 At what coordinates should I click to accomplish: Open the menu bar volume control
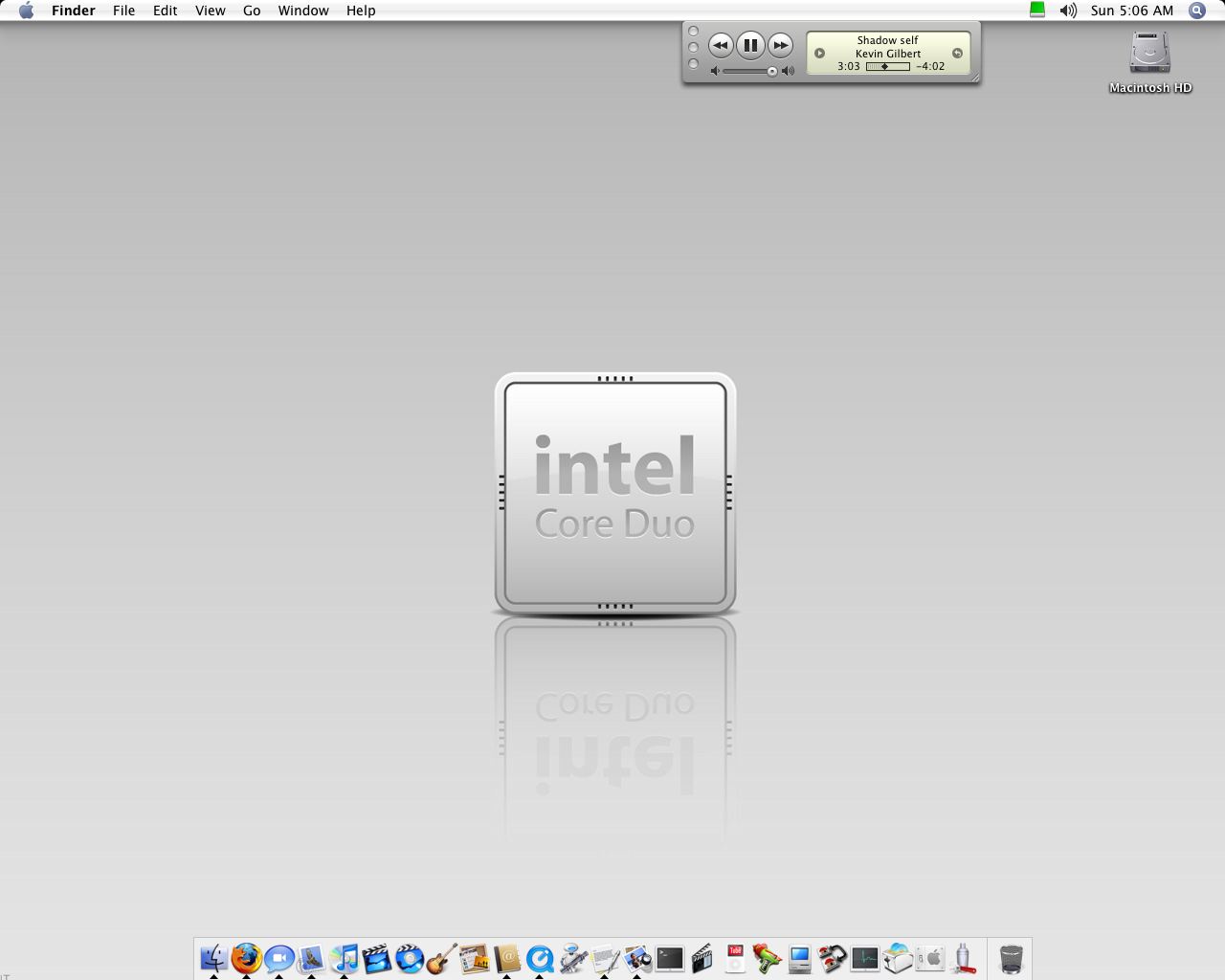tap(1068, 11)
